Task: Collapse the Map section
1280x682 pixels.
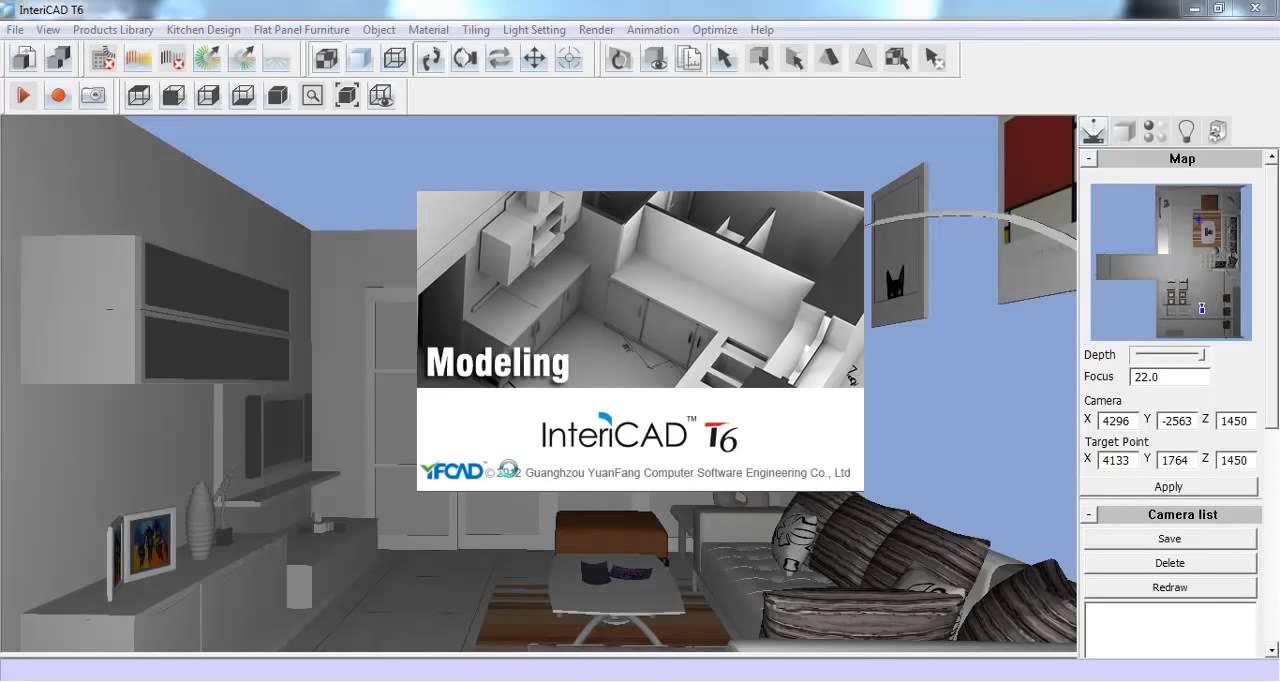Action: coord(1090,159)
